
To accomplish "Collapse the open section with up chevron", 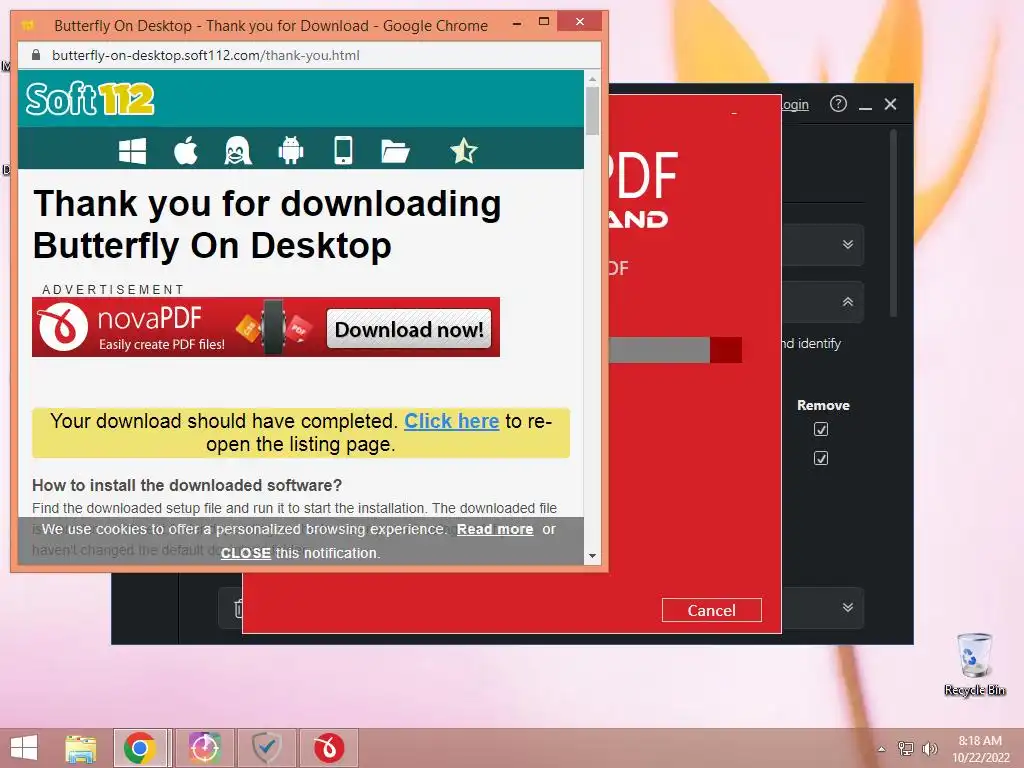I will tap(848, 302).
